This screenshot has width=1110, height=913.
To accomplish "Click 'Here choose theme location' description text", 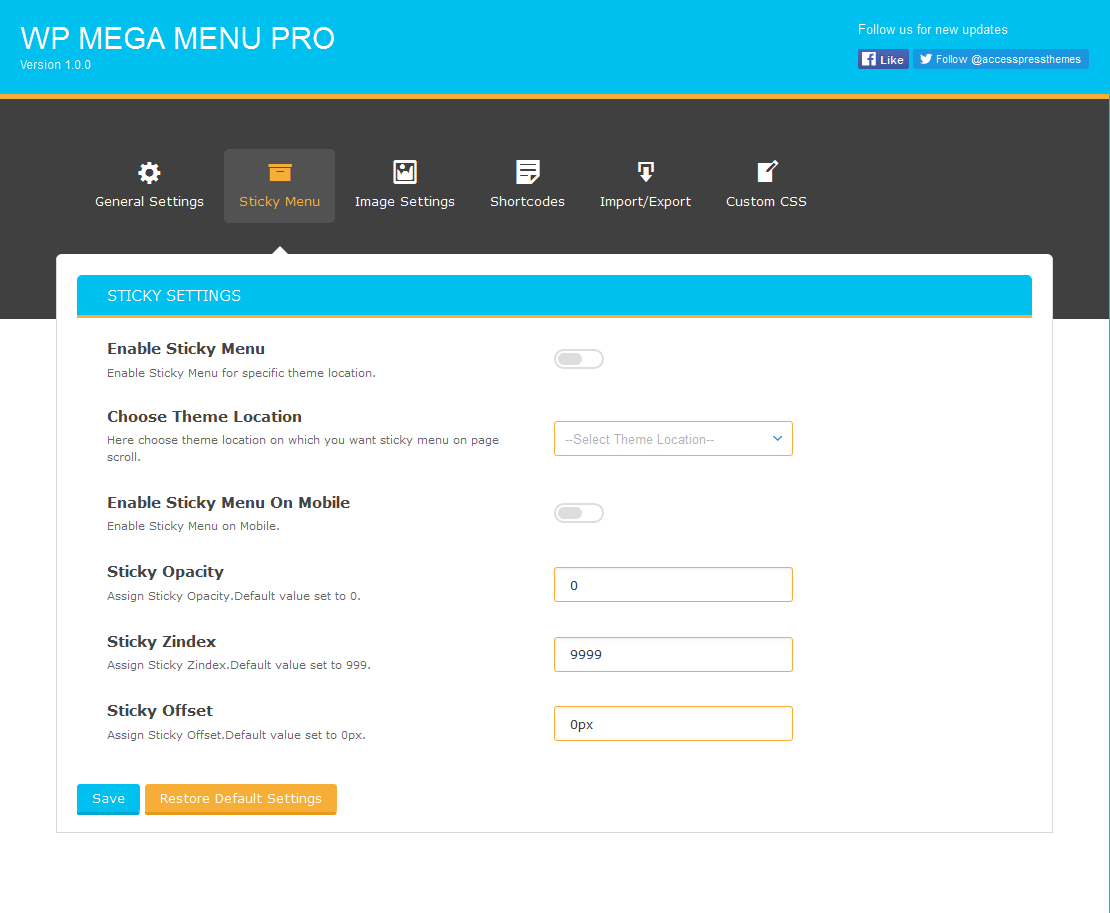I will click(303, 448).
